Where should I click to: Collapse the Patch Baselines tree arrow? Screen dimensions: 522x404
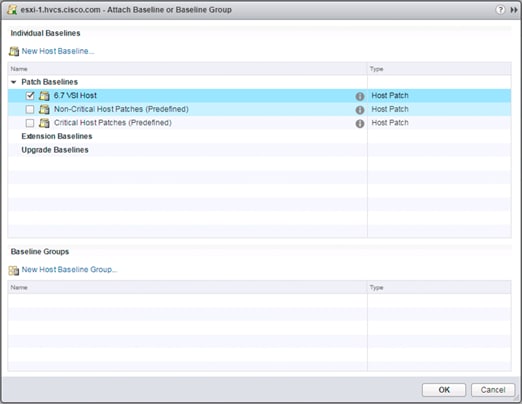(x=14, y=82)
